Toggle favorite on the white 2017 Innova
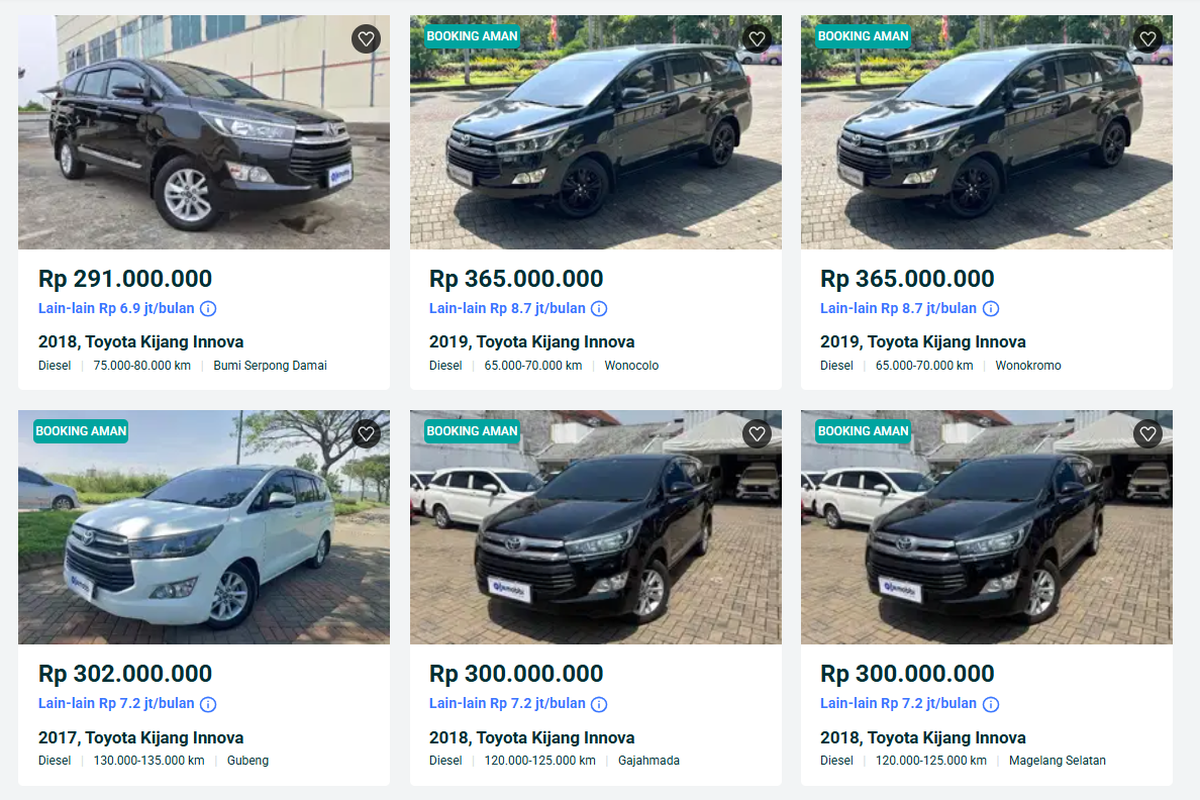The width and height of the screenshot is (1200, 800). [x=365, y=434]
